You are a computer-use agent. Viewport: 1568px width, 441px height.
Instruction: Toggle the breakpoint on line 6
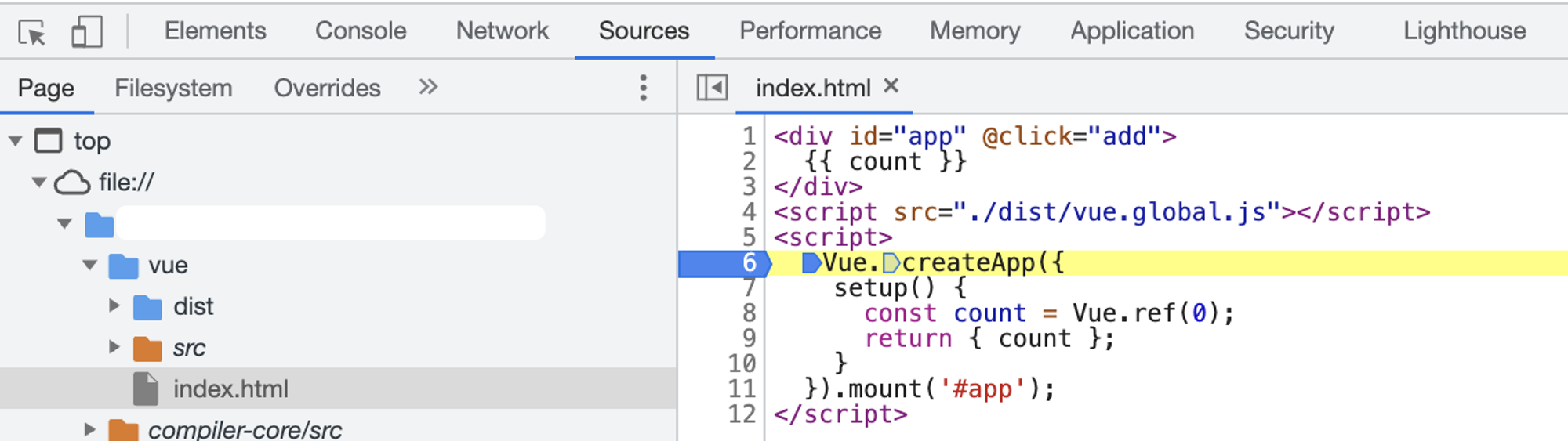[749, 263]
